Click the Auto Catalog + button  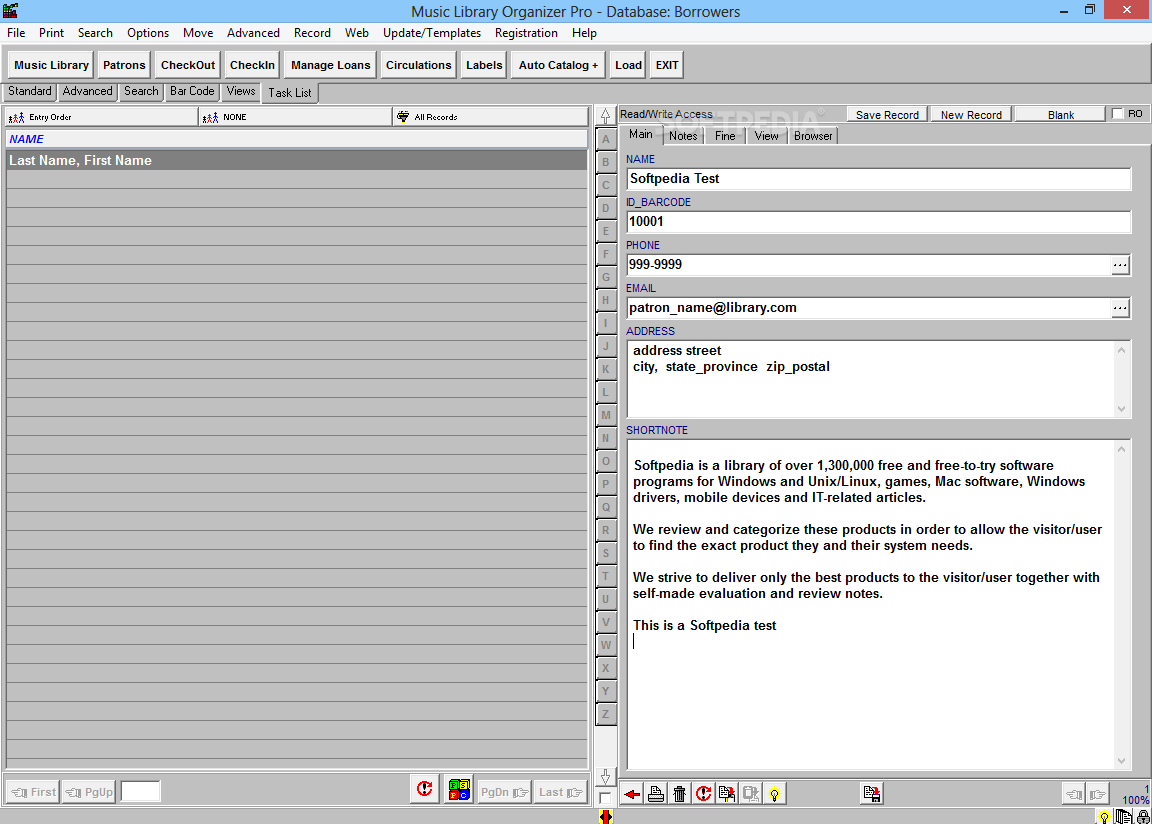click(x=558, y=65)
